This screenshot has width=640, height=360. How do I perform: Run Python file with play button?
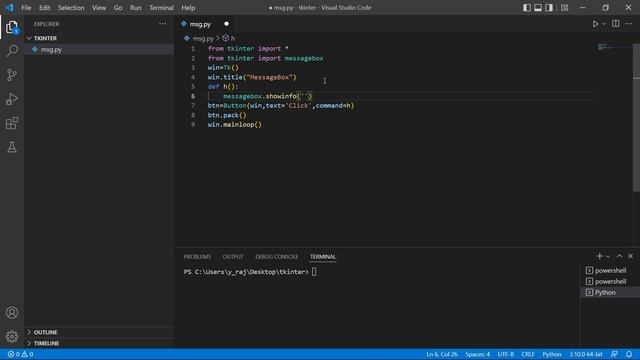(x=595, y=24)
